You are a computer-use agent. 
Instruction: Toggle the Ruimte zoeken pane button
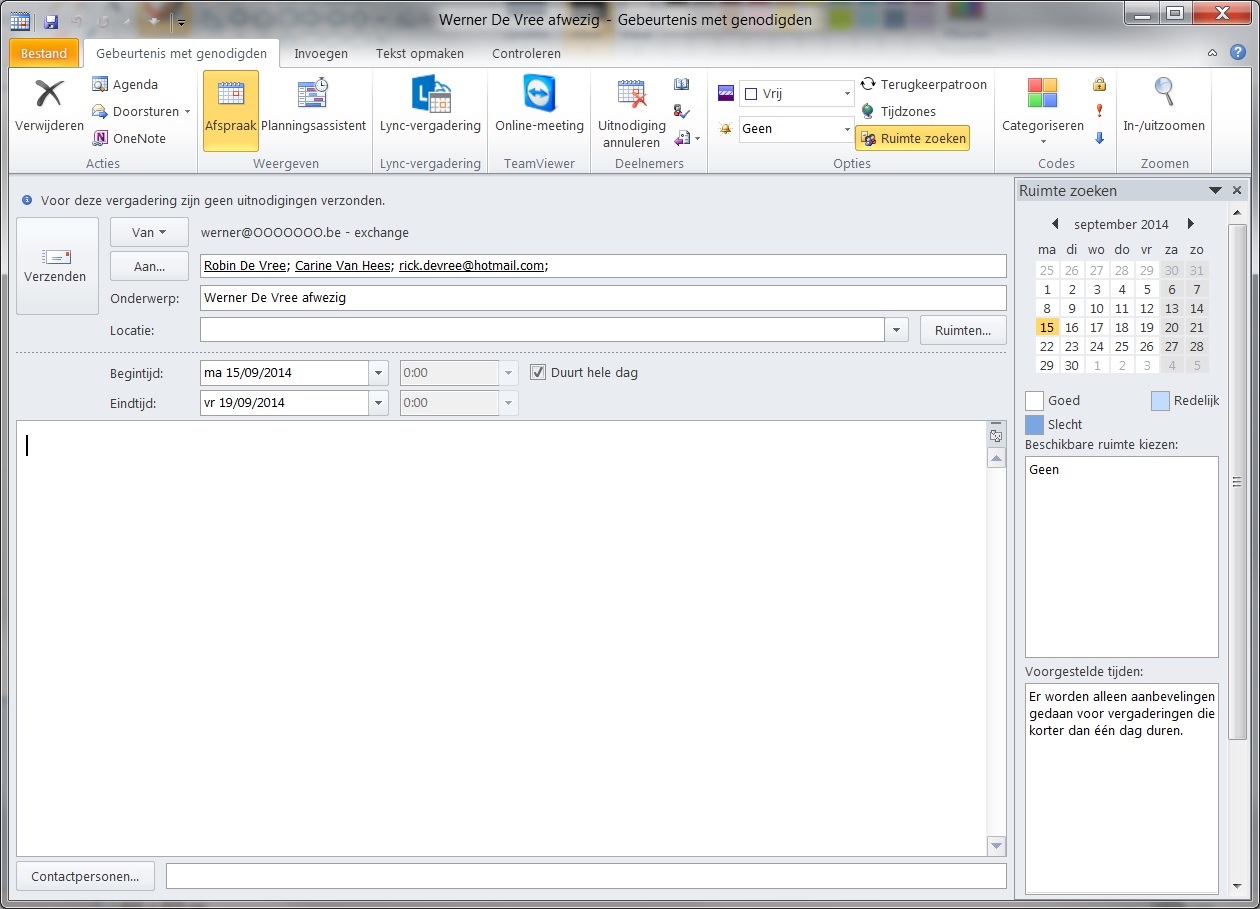point(912,139)
